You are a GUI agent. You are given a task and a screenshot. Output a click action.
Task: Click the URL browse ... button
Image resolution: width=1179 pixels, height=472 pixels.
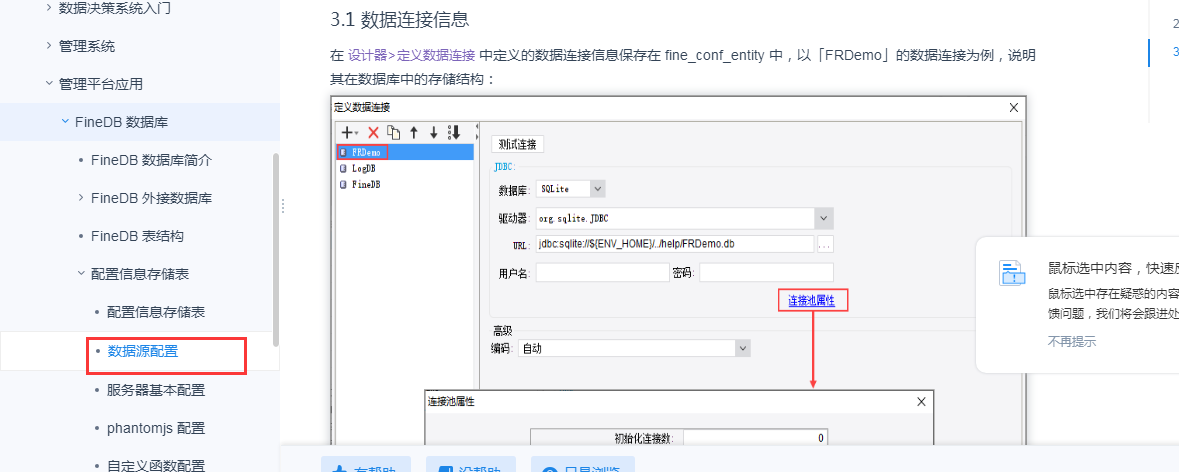tap(825, 244)
